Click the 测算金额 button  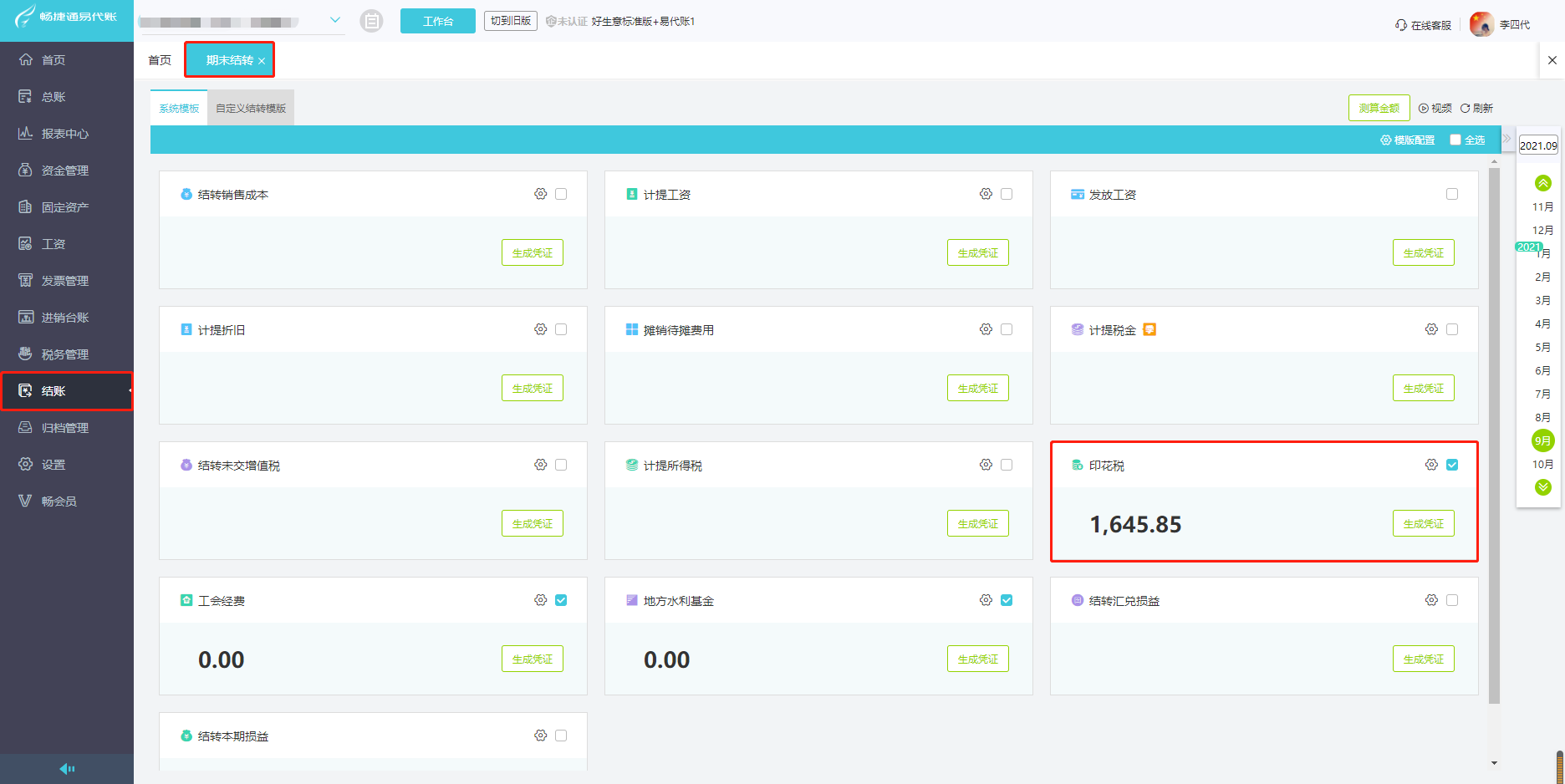(1379, 108)
